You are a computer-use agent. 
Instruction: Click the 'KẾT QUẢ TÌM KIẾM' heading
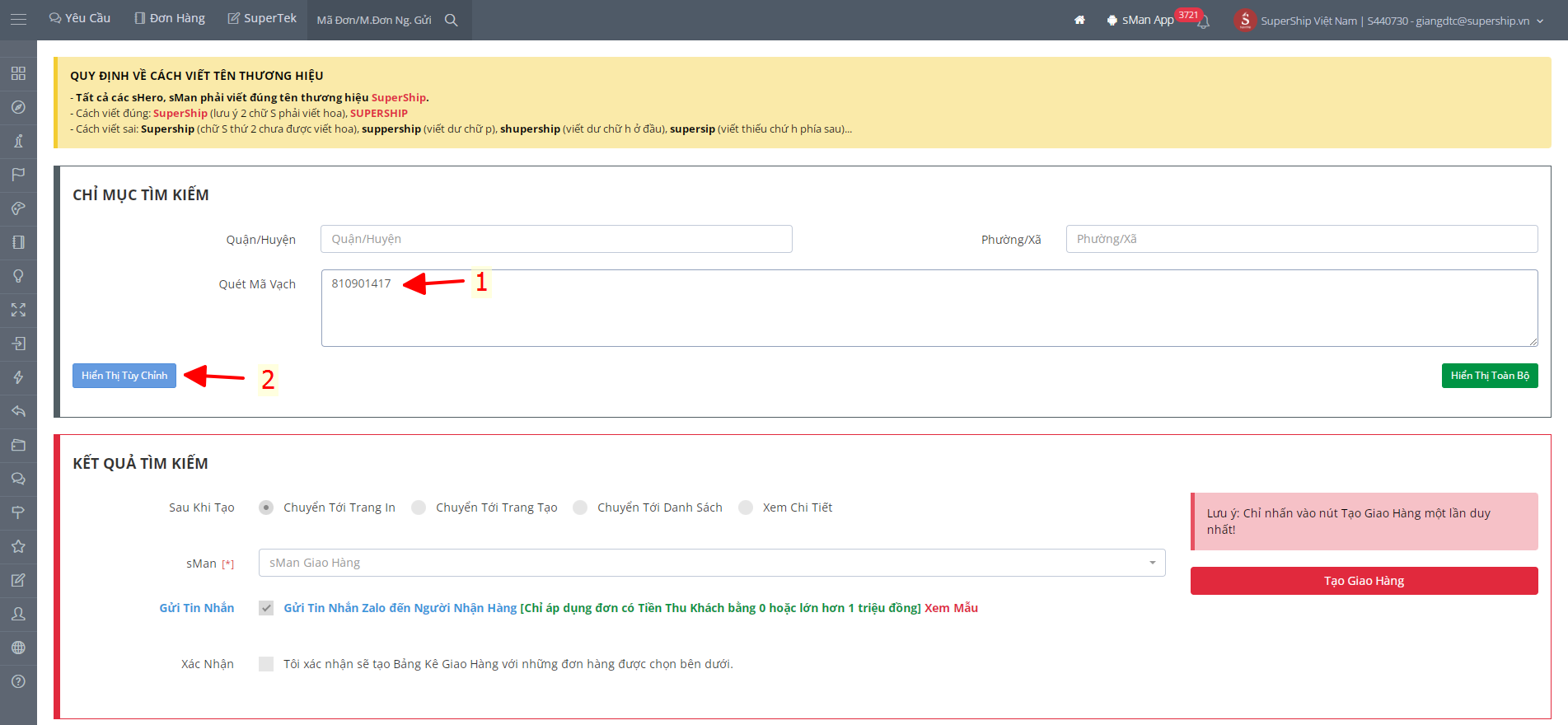pyautogui.click(x=140, y=464)
